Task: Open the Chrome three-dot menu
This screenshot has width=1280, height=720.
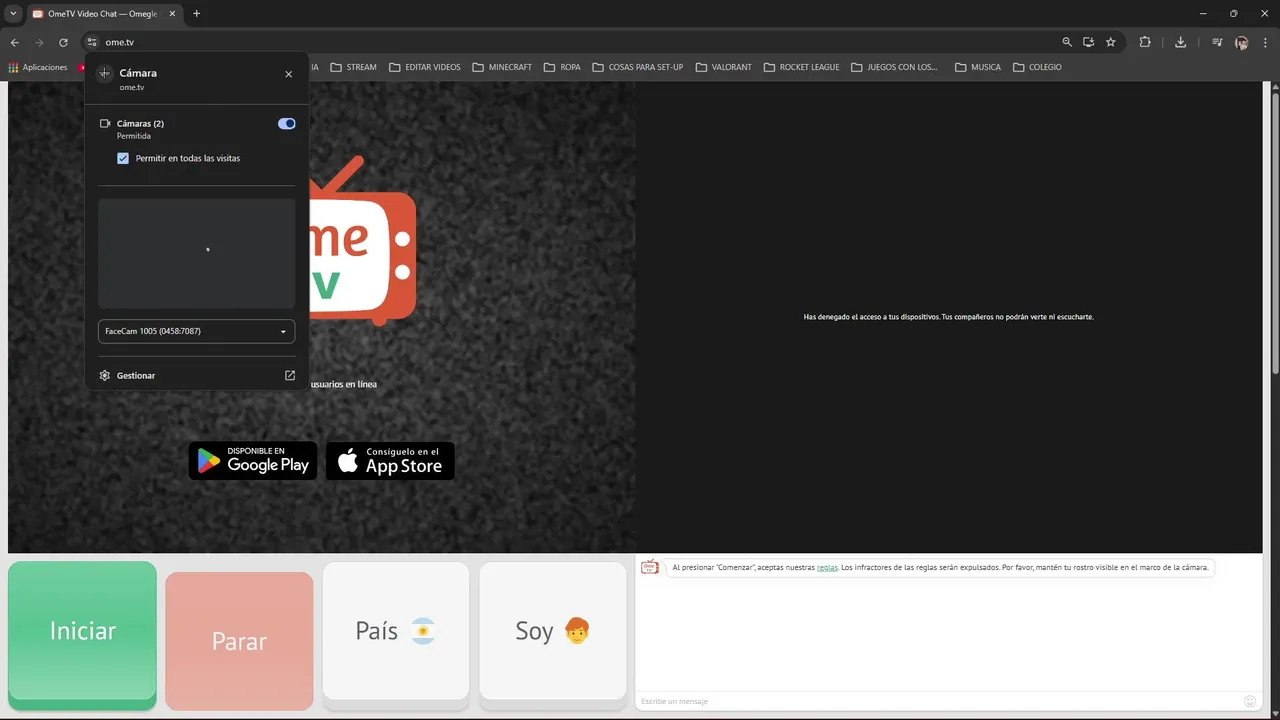Action: click(x=1267, y=42)
